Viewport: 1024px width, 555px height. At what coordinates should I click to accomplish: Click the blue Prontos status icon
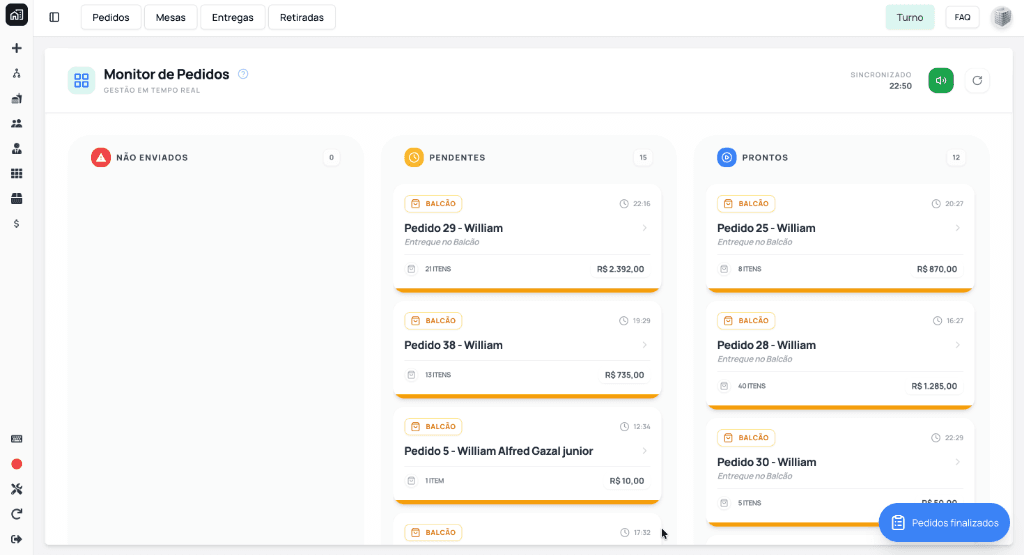click(727, 157)
